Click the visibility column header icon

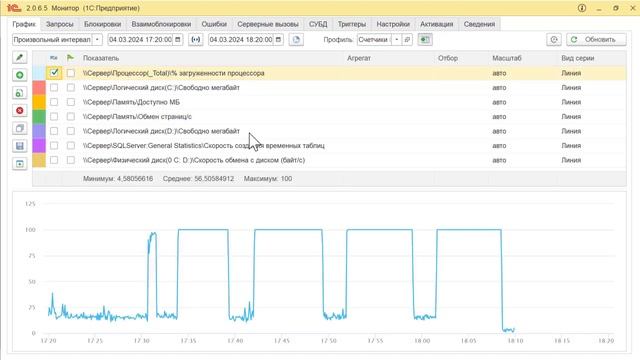53,58
